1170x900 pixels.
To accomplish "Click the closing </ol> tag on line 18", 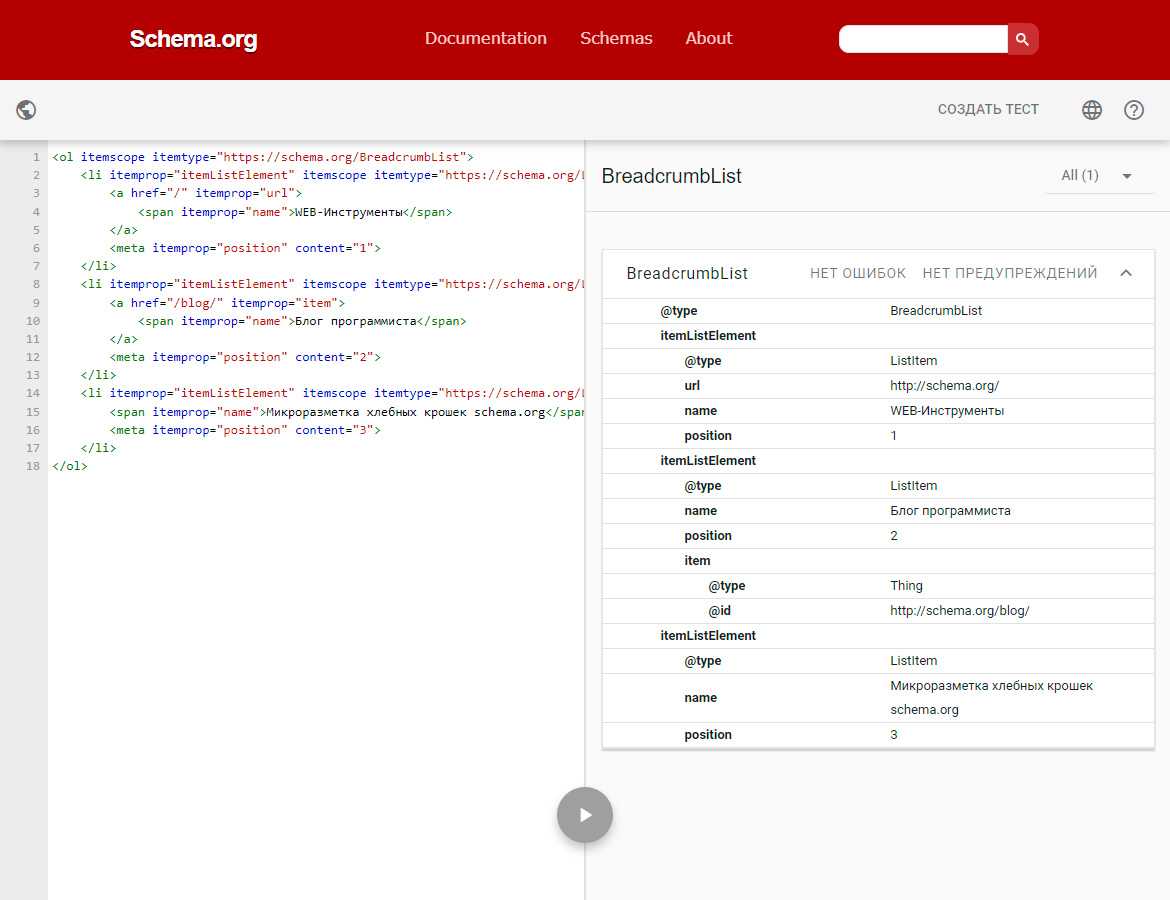I will [x=69, y=466].
